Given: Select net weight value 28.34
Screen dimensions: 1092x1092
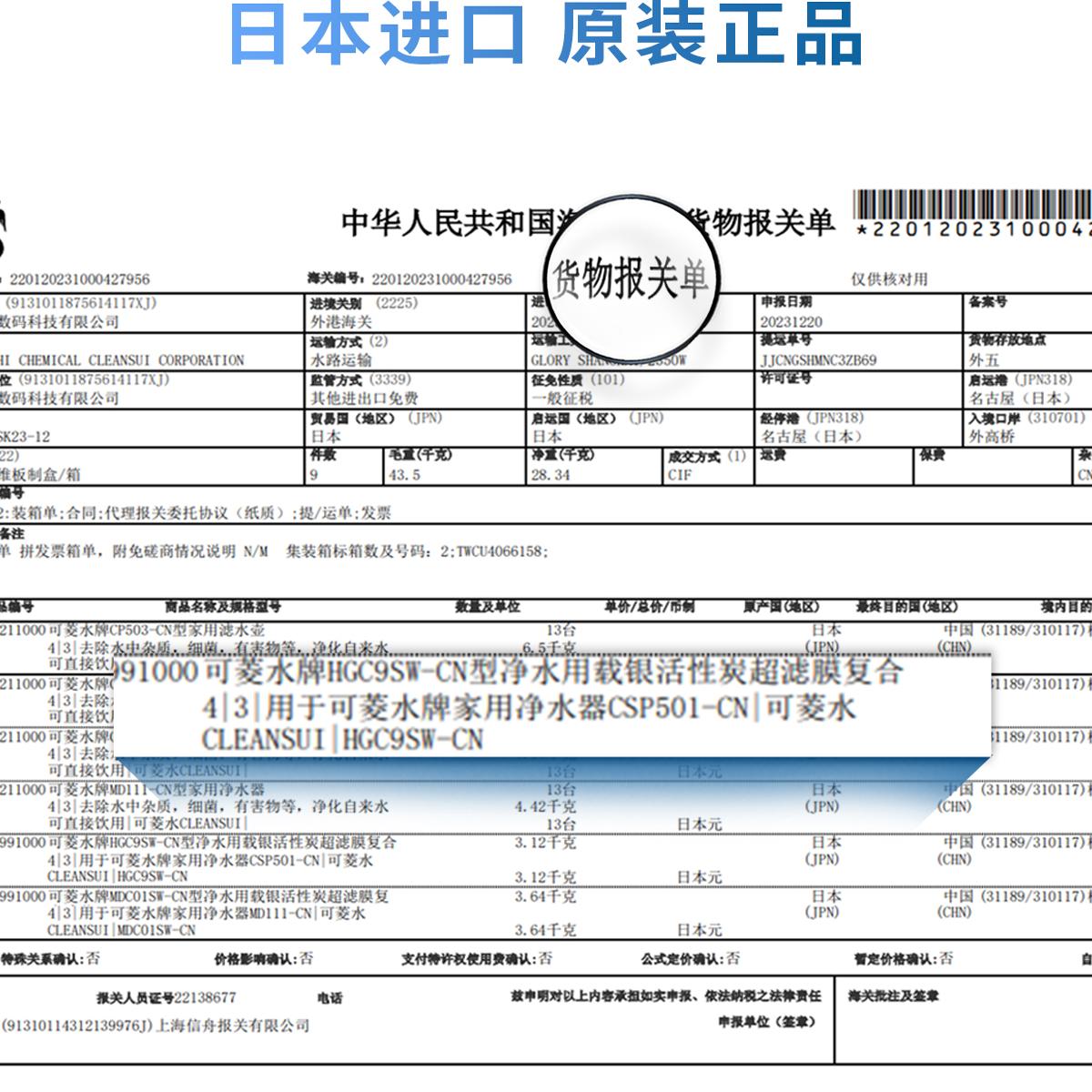Looking at the screenshot, I should point(551,475).
